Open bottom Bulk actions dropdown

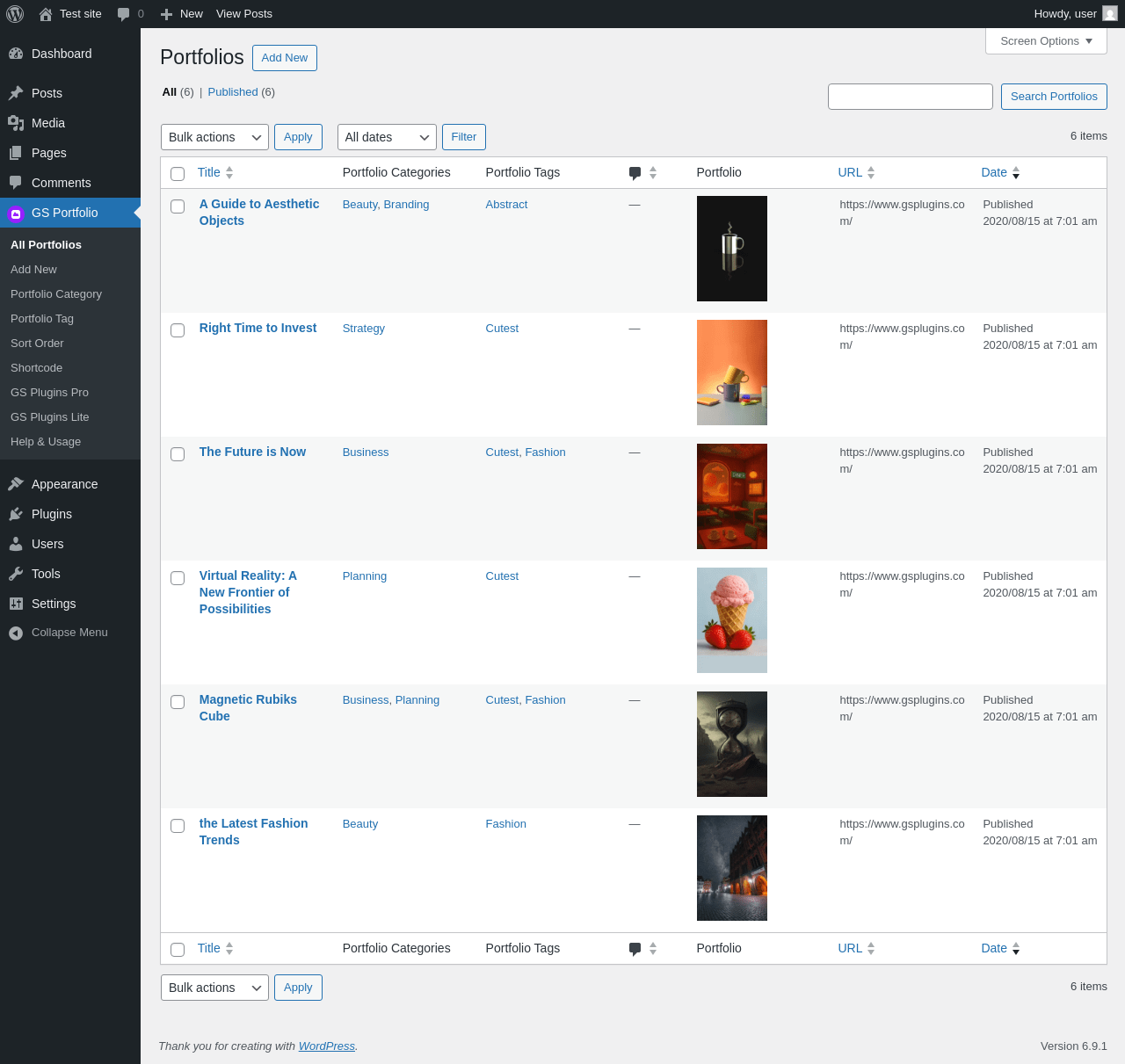[x=214, y=988]
